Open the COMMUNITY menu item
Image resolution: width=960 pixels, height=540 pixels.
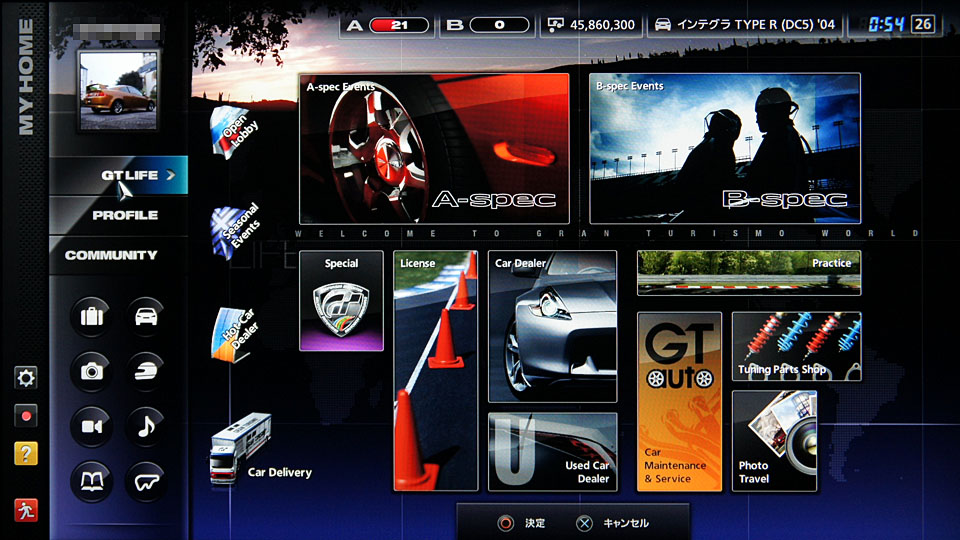pos(111,255)
